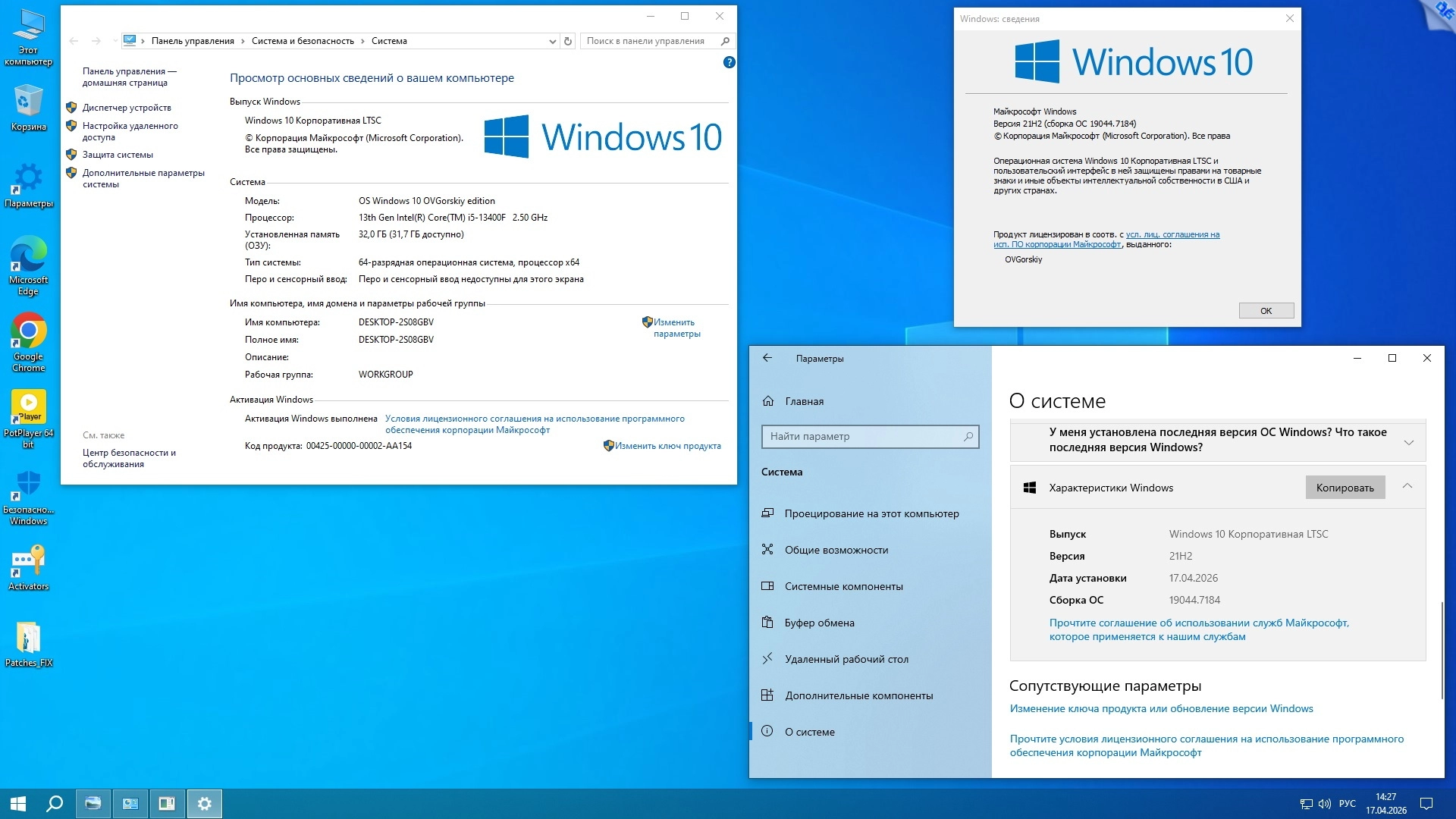1456x819 pixels.
Task: Open Google Chrome desktop shortcut
Action: click(29, 332)
